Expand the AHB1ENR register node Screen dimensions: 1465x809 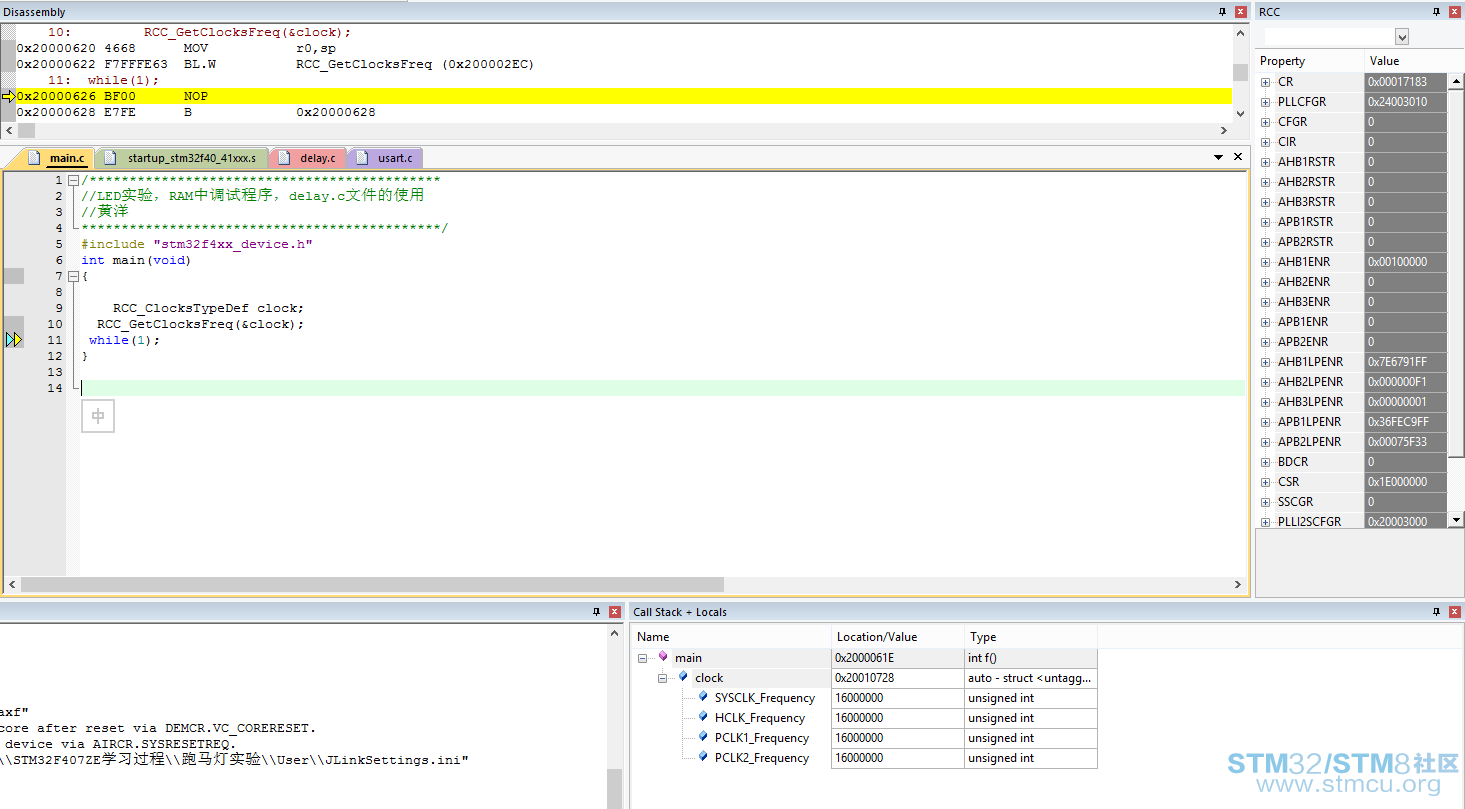1265,262
